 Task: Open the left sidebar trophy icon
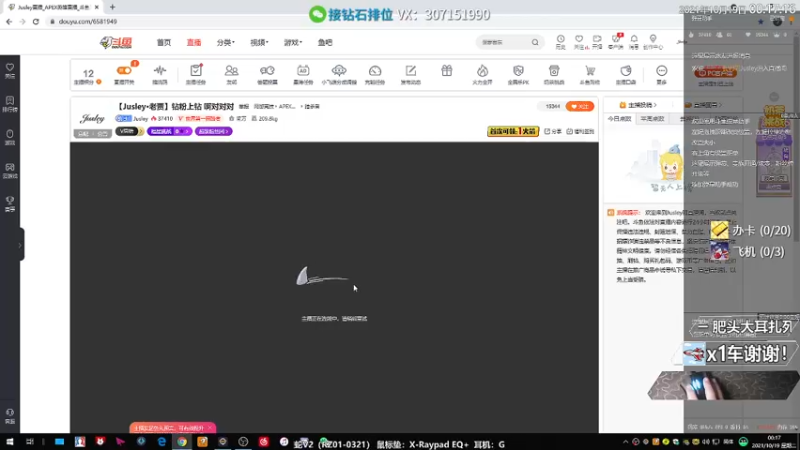[10, 204]
